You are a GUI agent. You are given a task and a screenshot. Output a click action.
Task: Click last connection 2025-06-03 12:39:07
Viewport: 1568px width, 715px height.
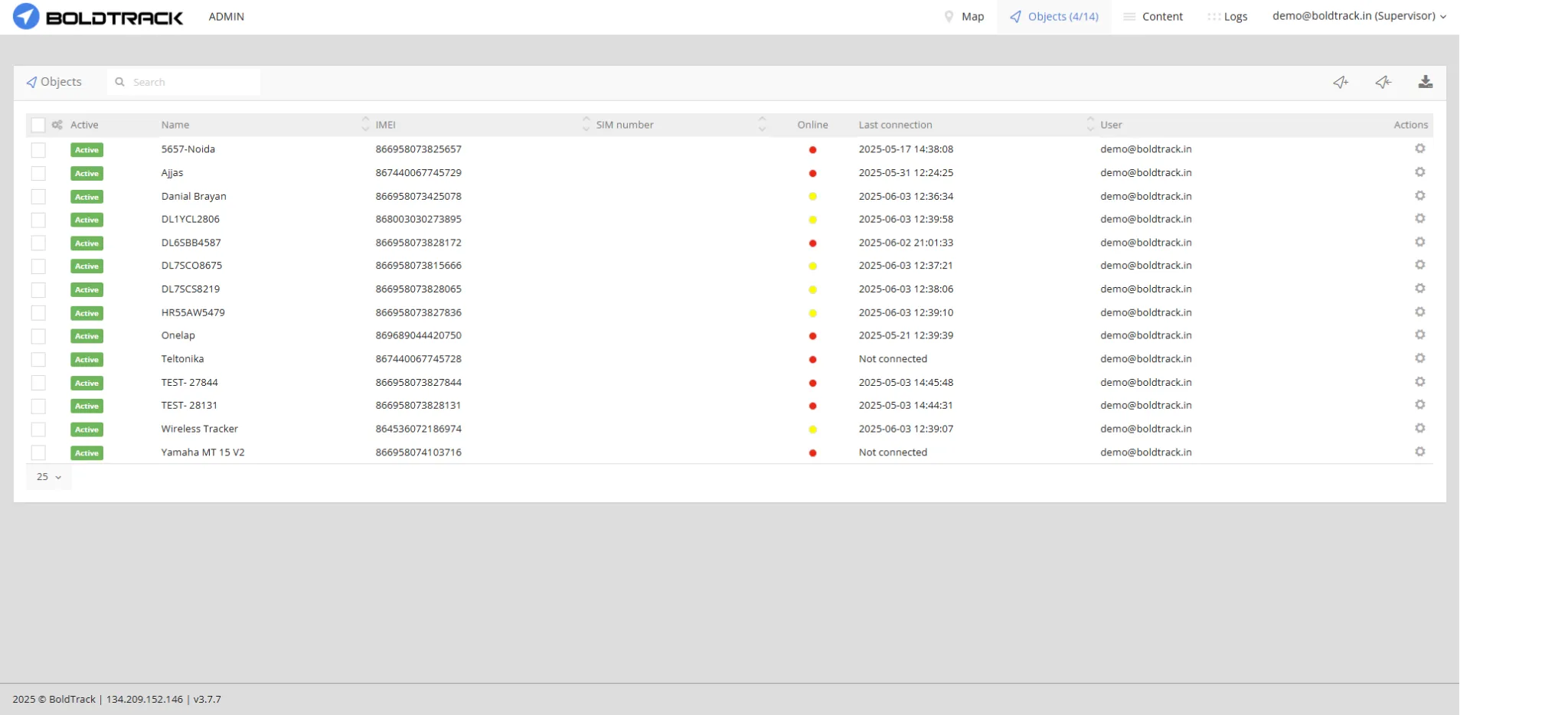coord(906,429)
